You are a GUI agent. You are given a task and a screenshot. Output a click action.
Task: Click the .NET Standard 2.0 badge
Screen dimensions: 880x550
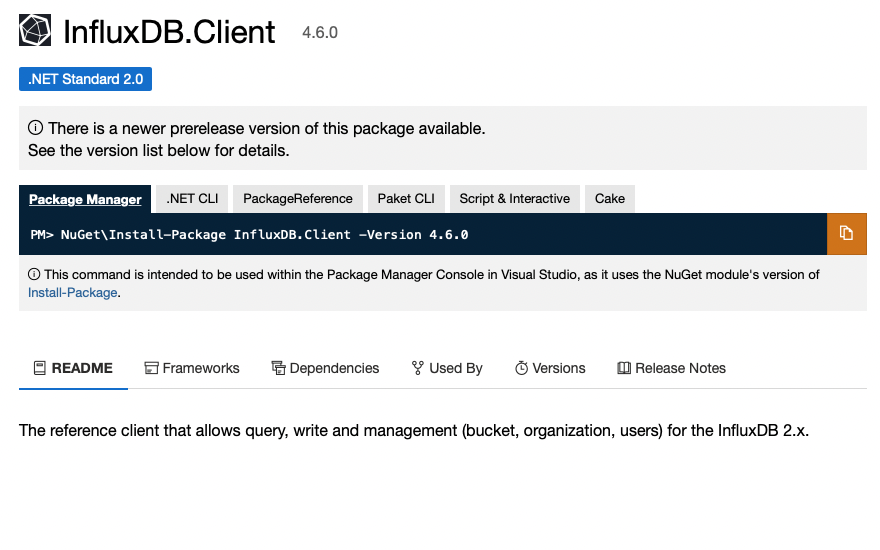tap(85, 79)
